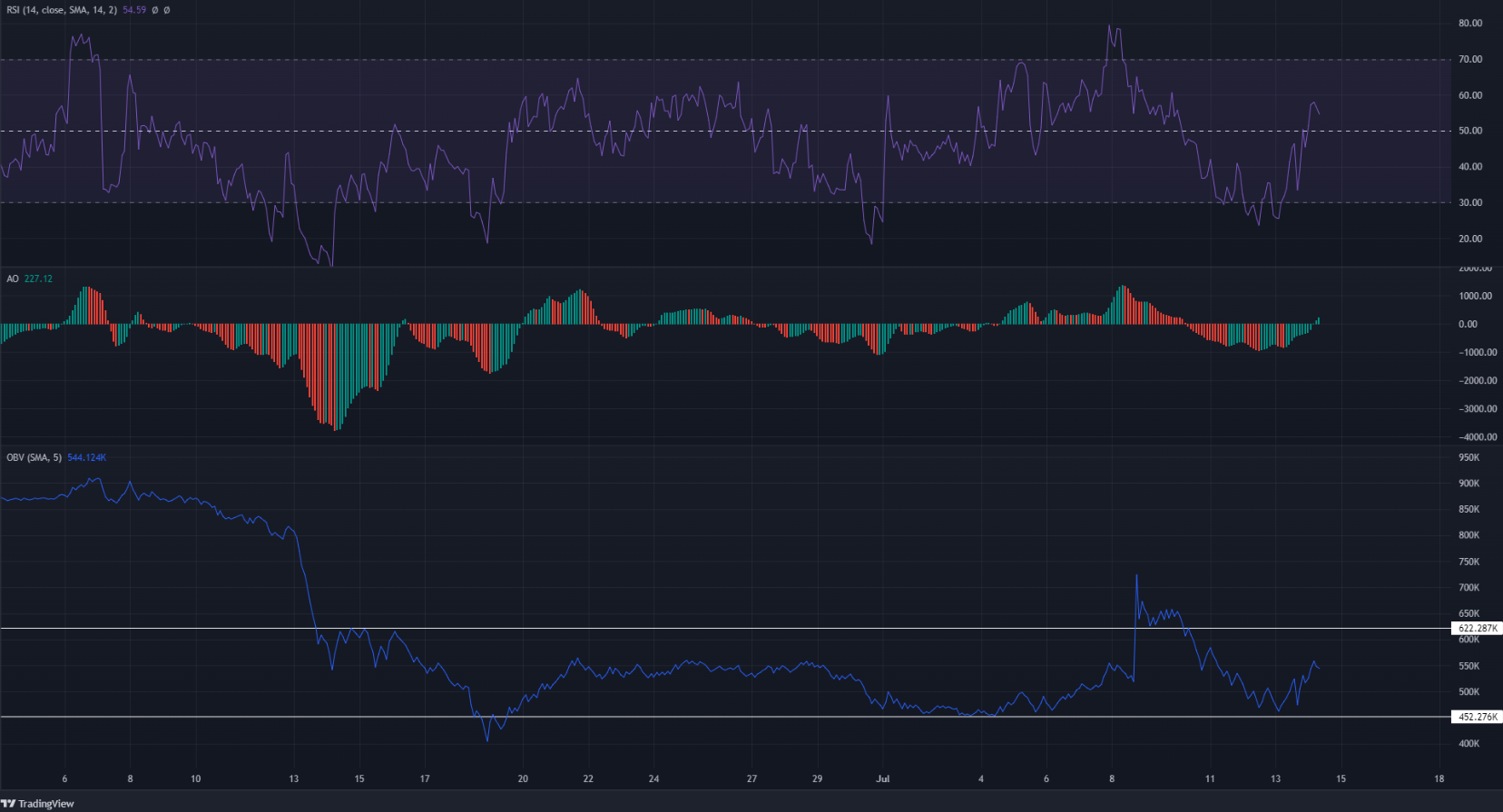The width and height of the screenshot is (1503, 812).
Task: Select the horizontal line at 452.276K
Action: click(726, 717)
